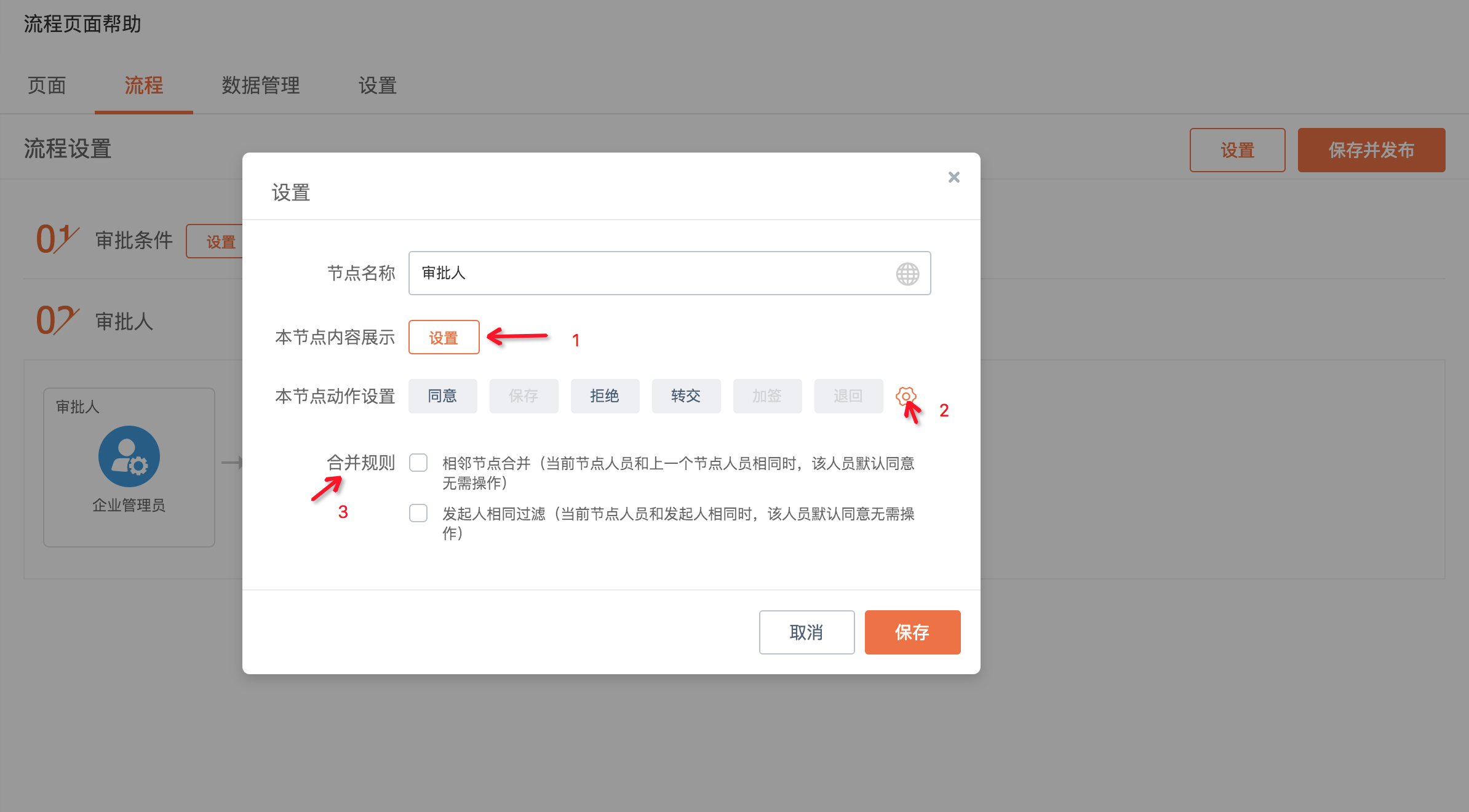The width and height of the screenshot is (1469, 812).
Task: Close the settings dialog with X
Action: pyautogui.click(x=953, y=177)
